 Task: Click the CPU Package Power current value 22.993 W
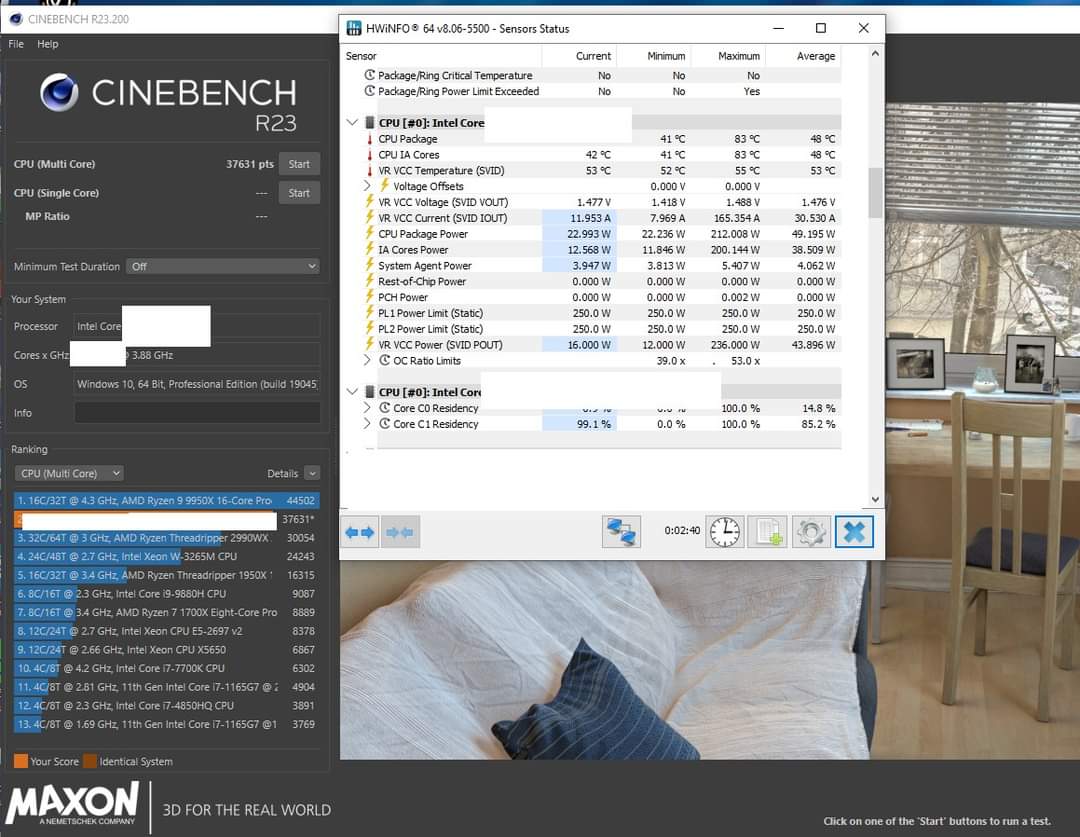point(589,234)
